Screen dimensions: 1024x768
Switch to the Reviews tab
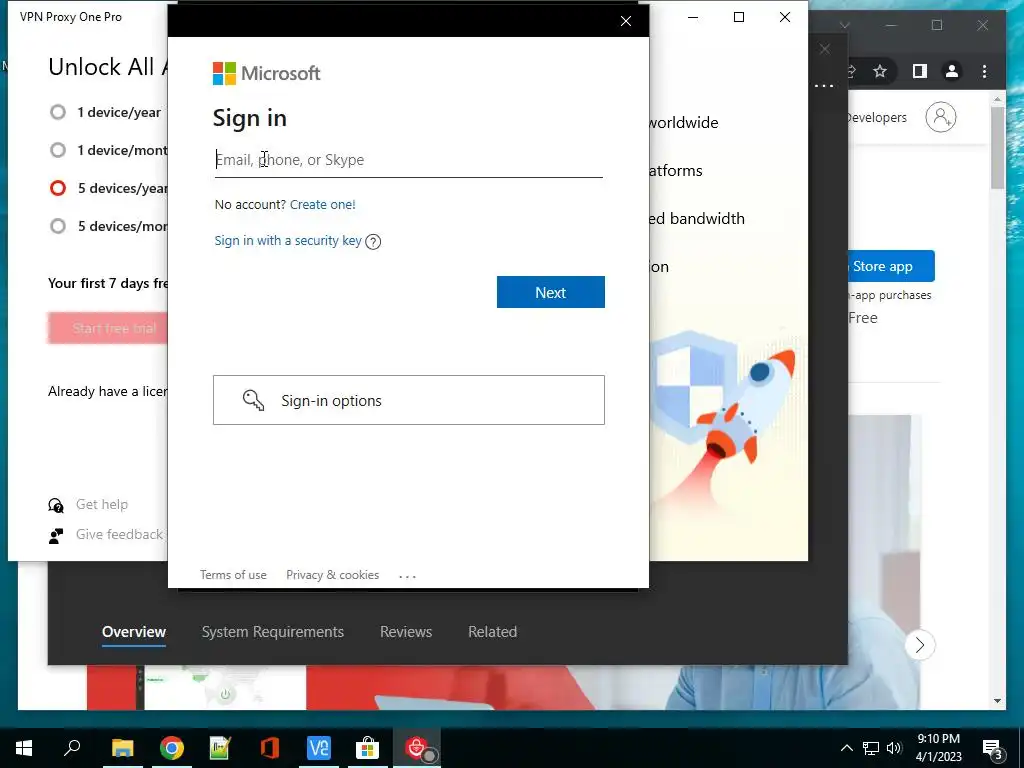(406, 632)
